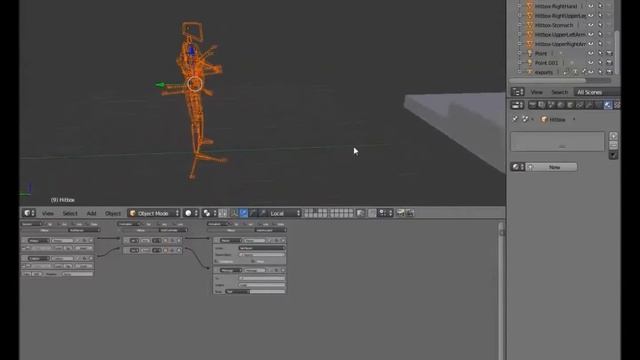
Task: Open the Add menu in the 3D view header
Action: tap(91, 213)
